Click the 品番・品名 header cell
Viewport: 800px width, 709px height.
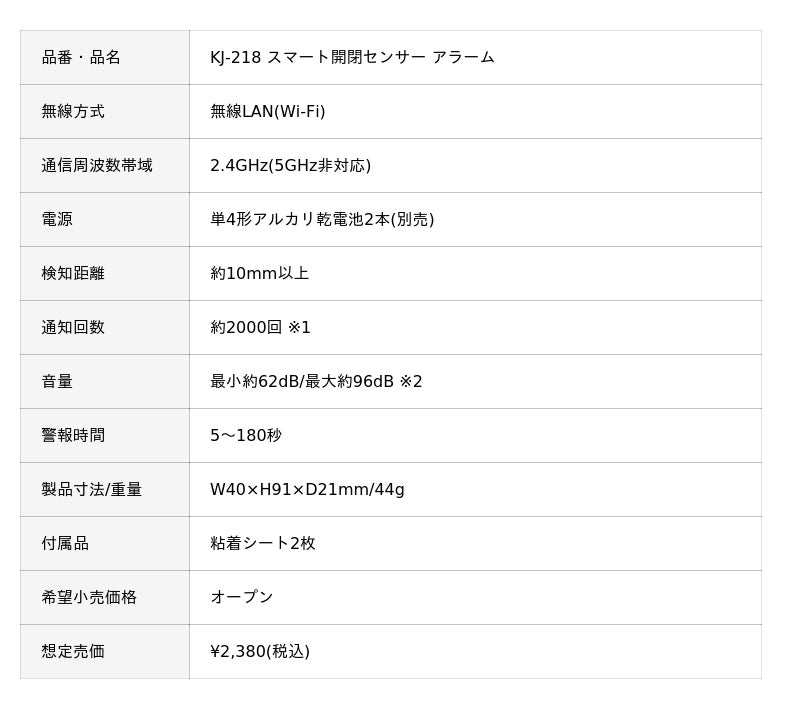105,57
